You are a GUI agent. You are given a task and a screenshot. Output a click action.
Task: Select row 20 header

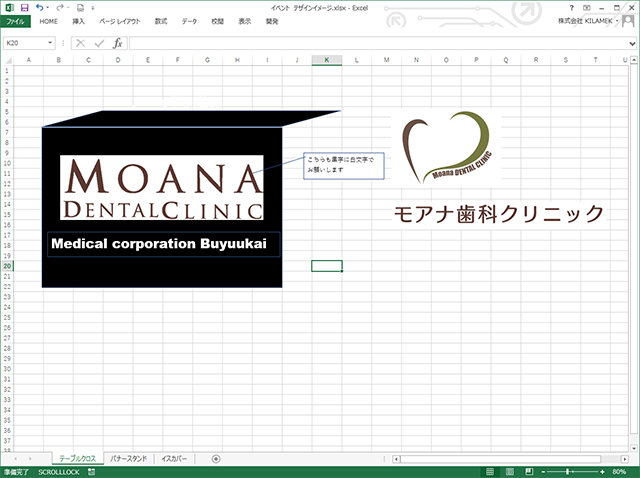pos(7,266)
